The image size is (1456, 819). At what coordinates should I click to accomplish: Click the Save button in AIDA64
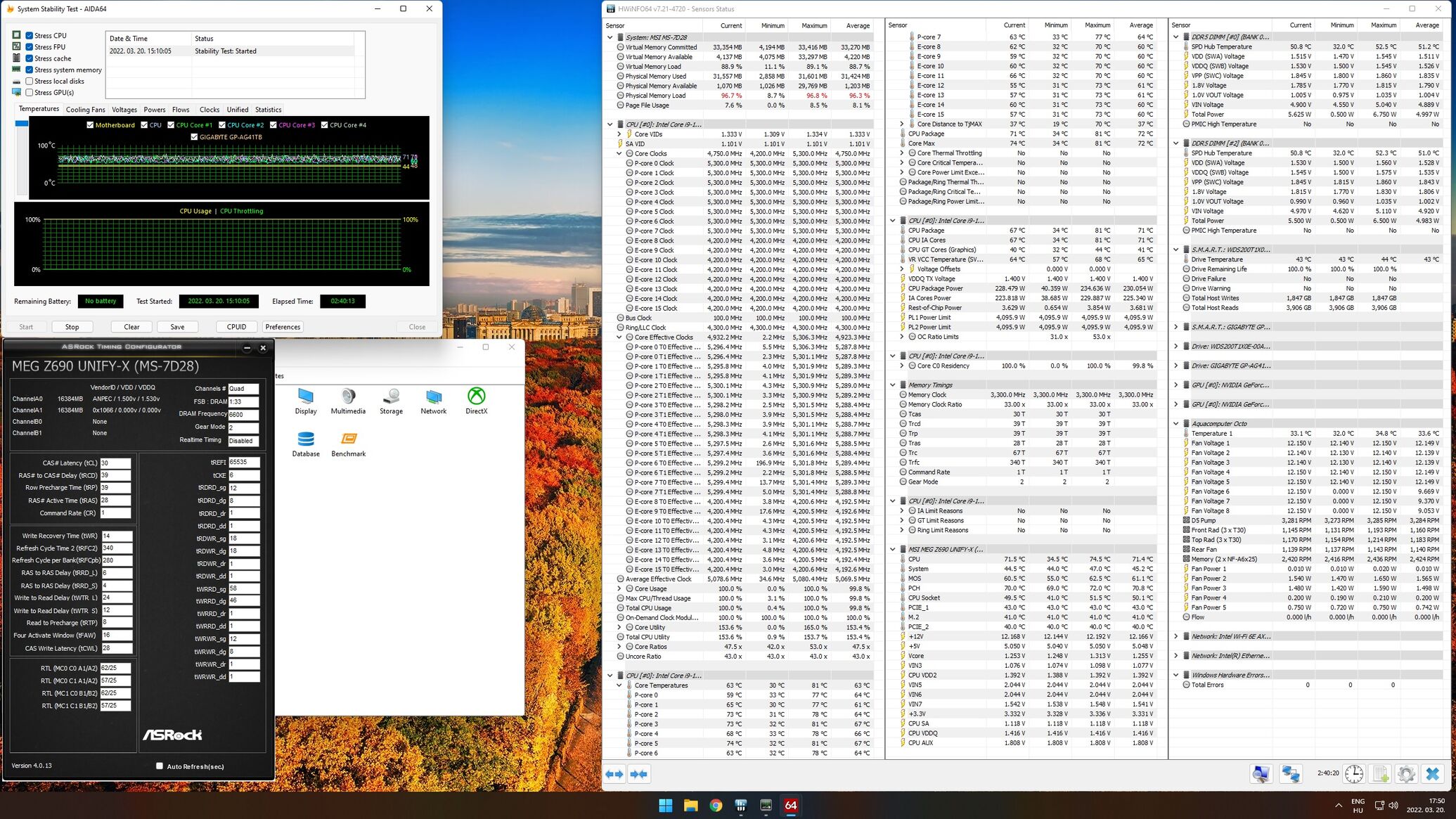(177, 327)
